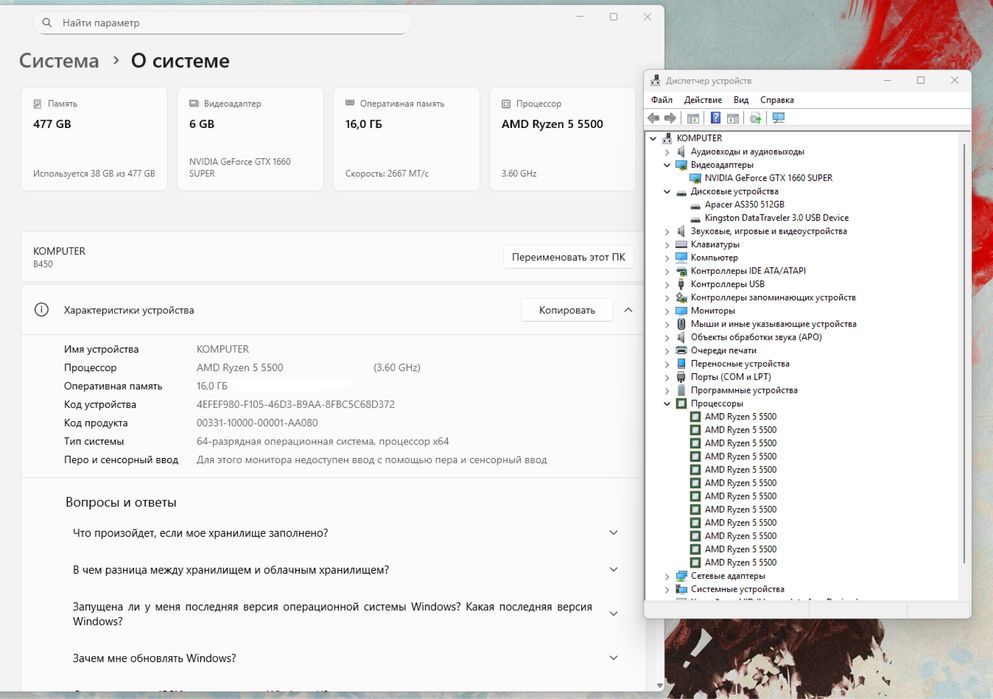Click the Видеоадаптер card icon
Viewport: 993px width, 699px height.
tap(193, 103)
